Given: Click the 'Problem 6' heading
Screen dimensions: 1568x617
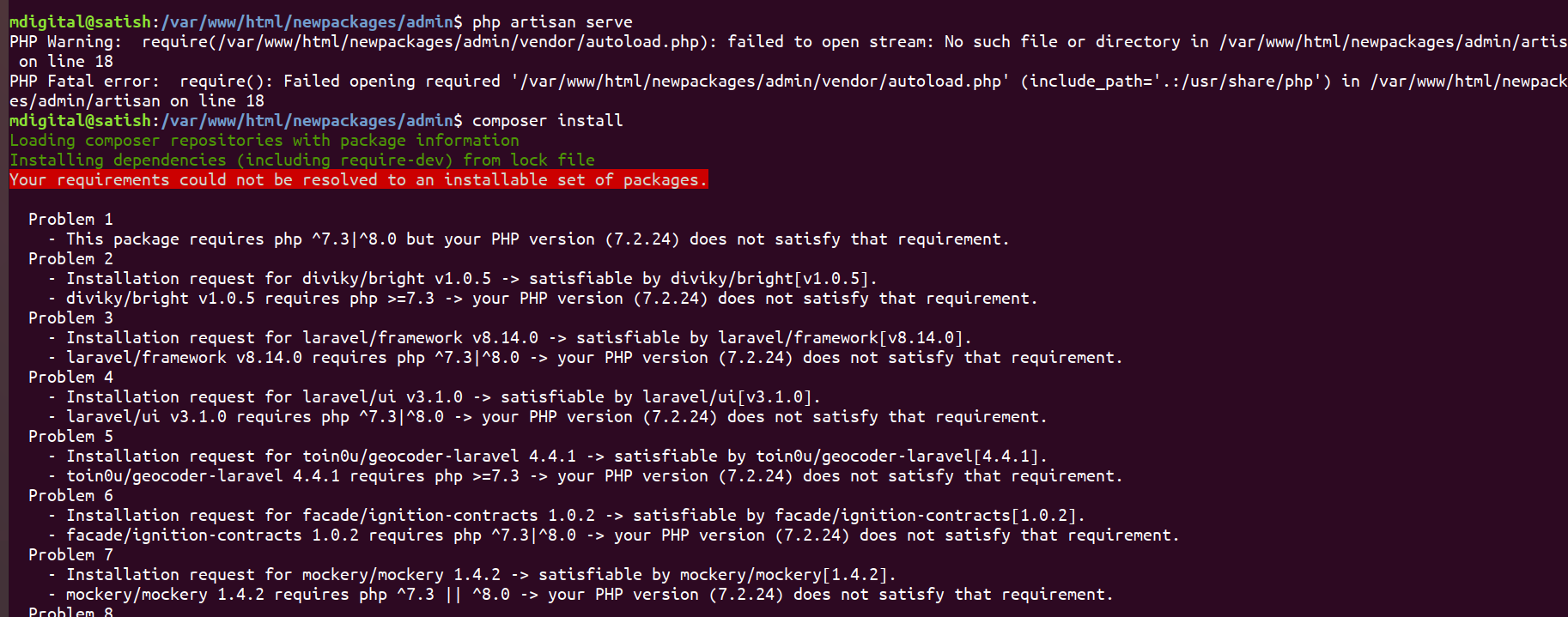Looking at the screenshot, I should 70,495.
